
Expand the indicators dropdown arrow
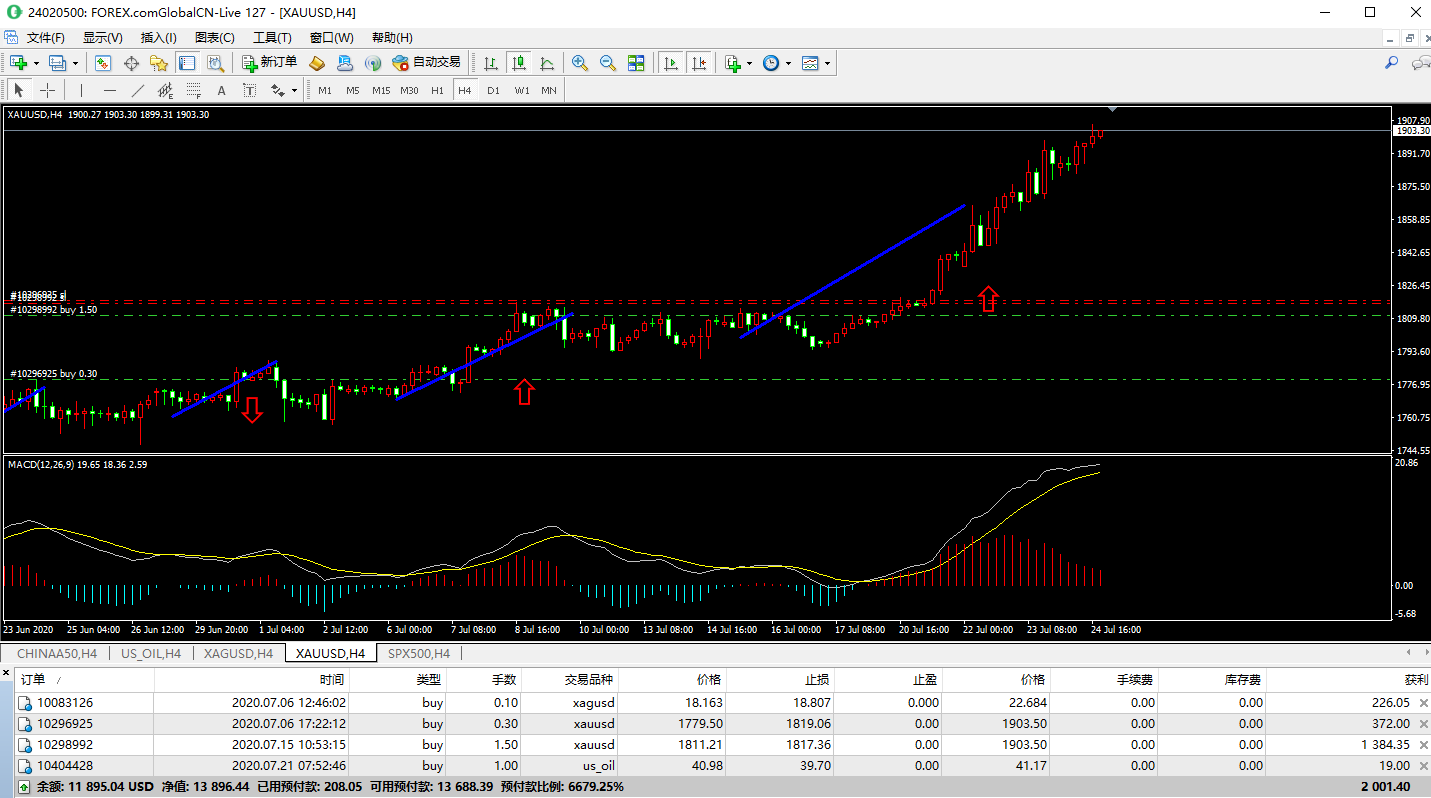[x=750, y=63]
